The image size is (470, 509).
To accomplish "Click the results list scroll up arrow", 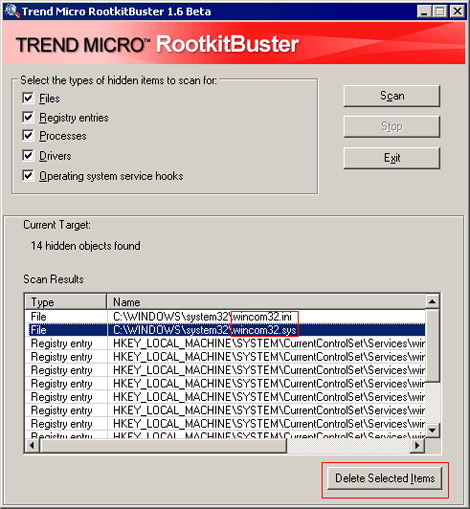I will 432,302.
